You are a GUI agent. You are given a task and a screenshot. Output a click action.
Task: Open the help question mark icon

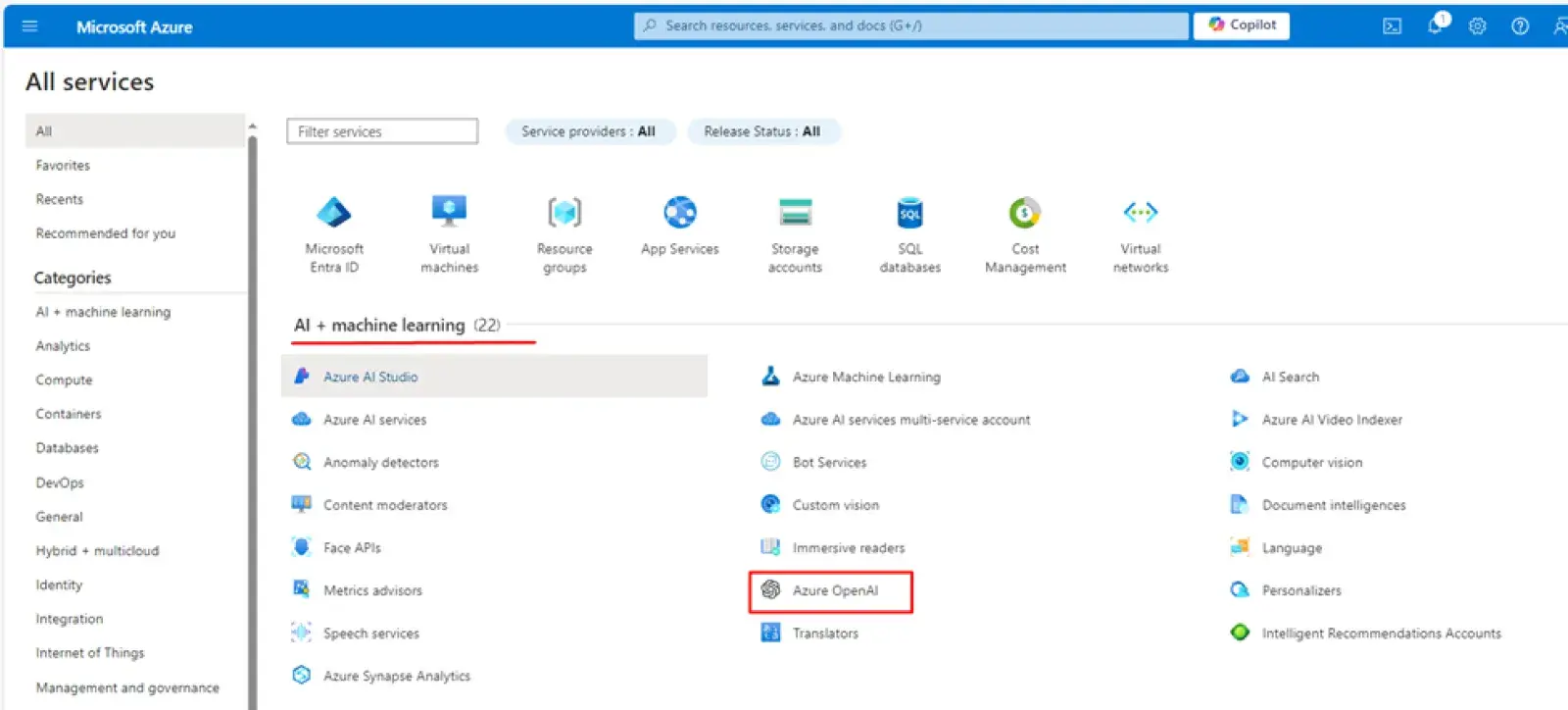coord(1520,26)
